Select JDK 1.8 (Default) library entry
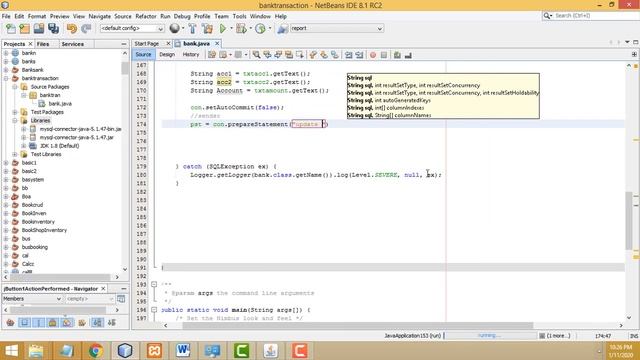The image size is (640, 360). pyautogui.click(x=60, y=146)
